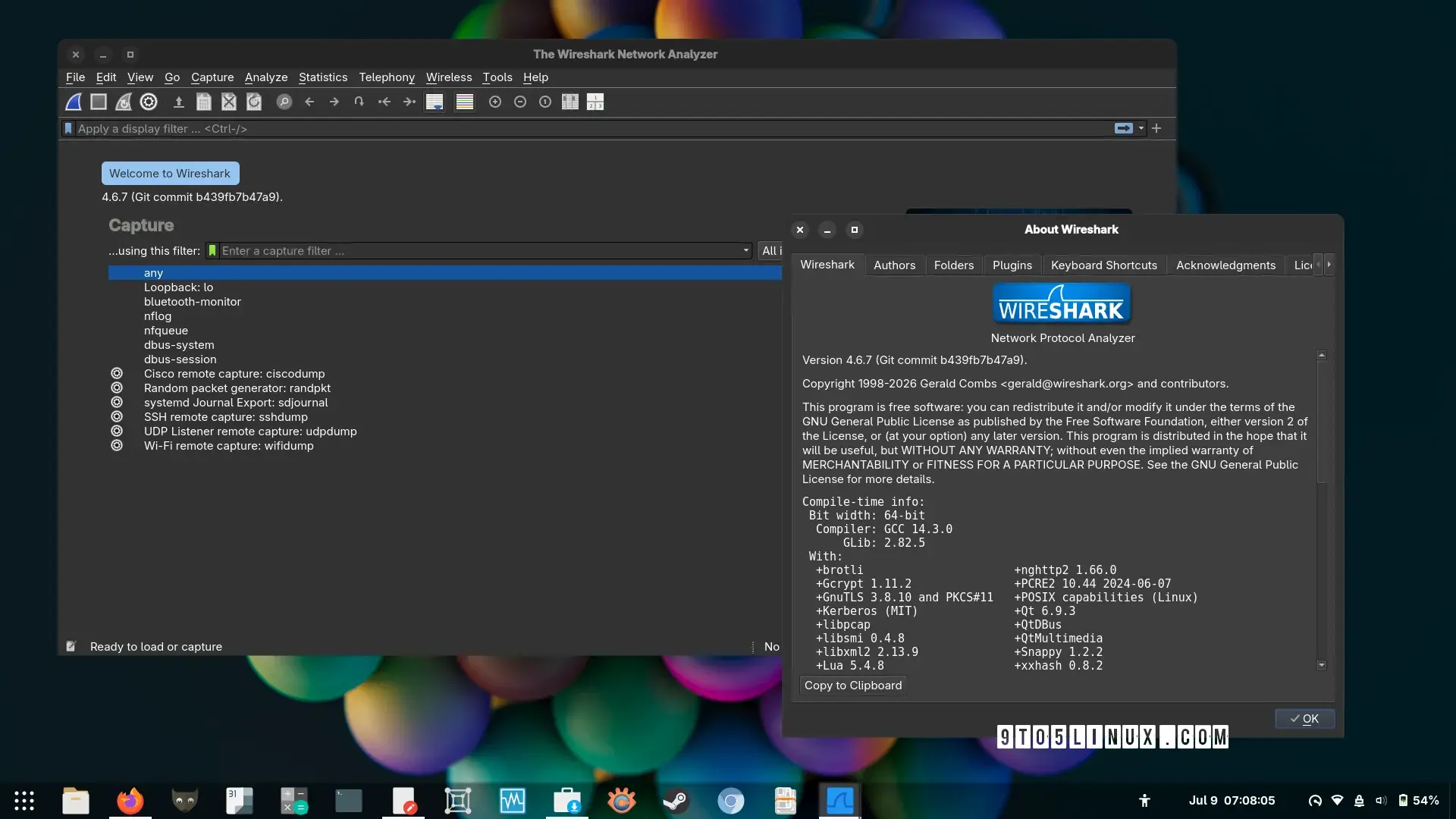Save this capture file from the toolbar

204,102
